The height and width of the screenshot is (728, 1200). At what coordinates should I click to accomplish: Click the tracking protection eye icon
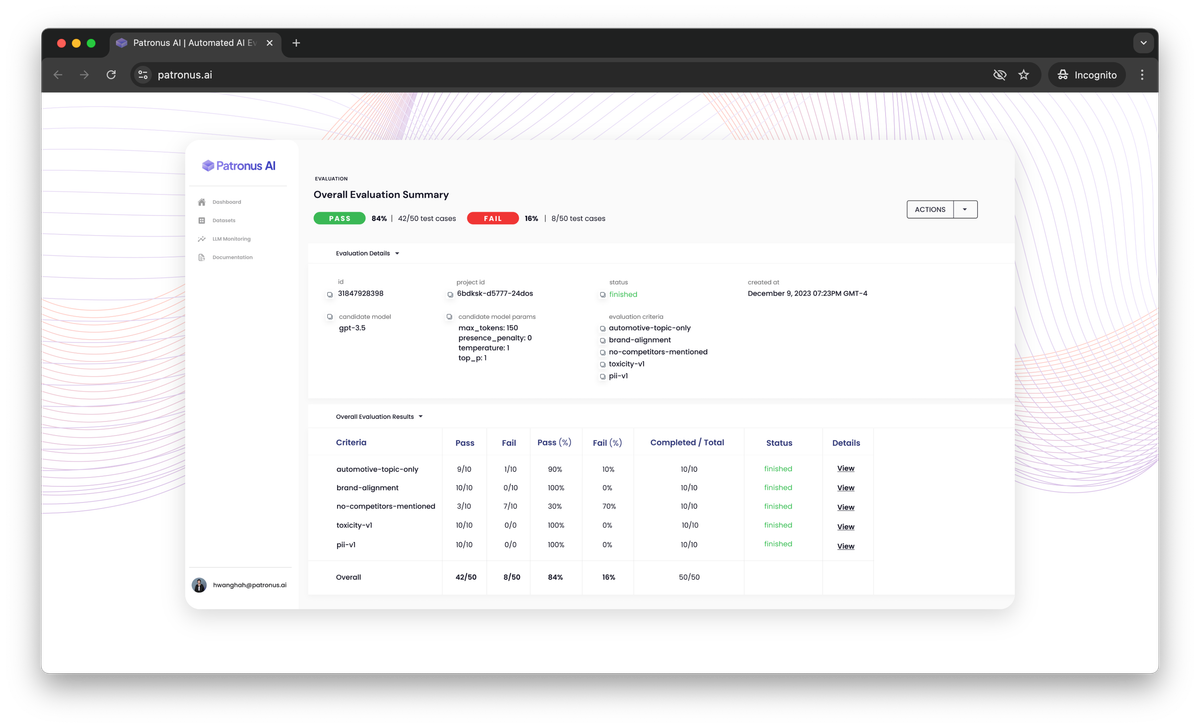(999, 75)
